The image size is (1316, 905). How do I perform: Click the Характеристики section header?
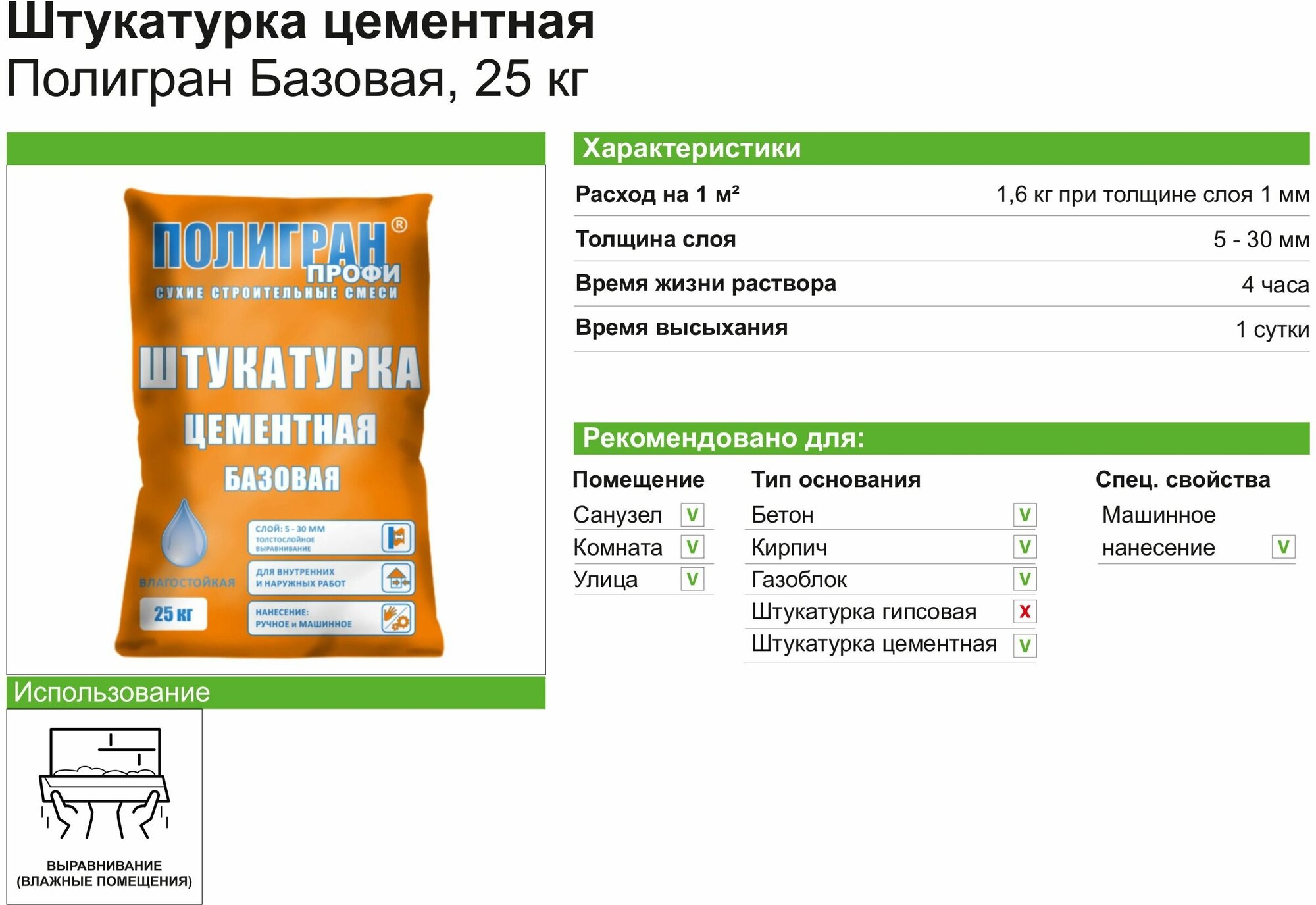941,149
